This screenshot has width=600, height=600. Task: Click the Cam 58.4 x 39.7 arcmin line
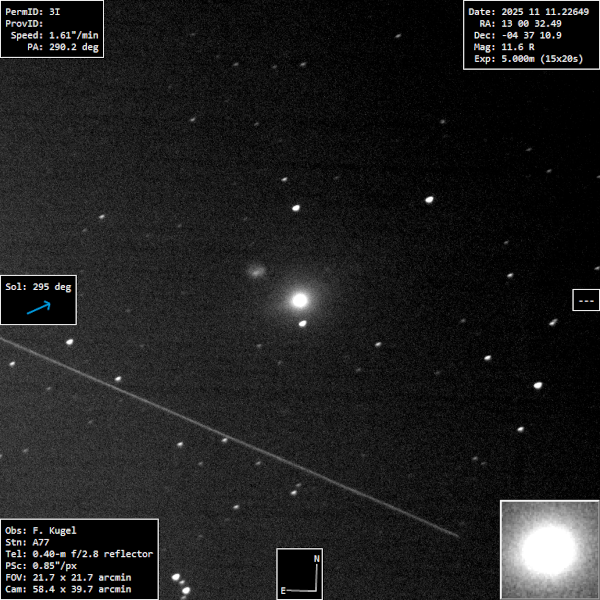pos(68,590)
